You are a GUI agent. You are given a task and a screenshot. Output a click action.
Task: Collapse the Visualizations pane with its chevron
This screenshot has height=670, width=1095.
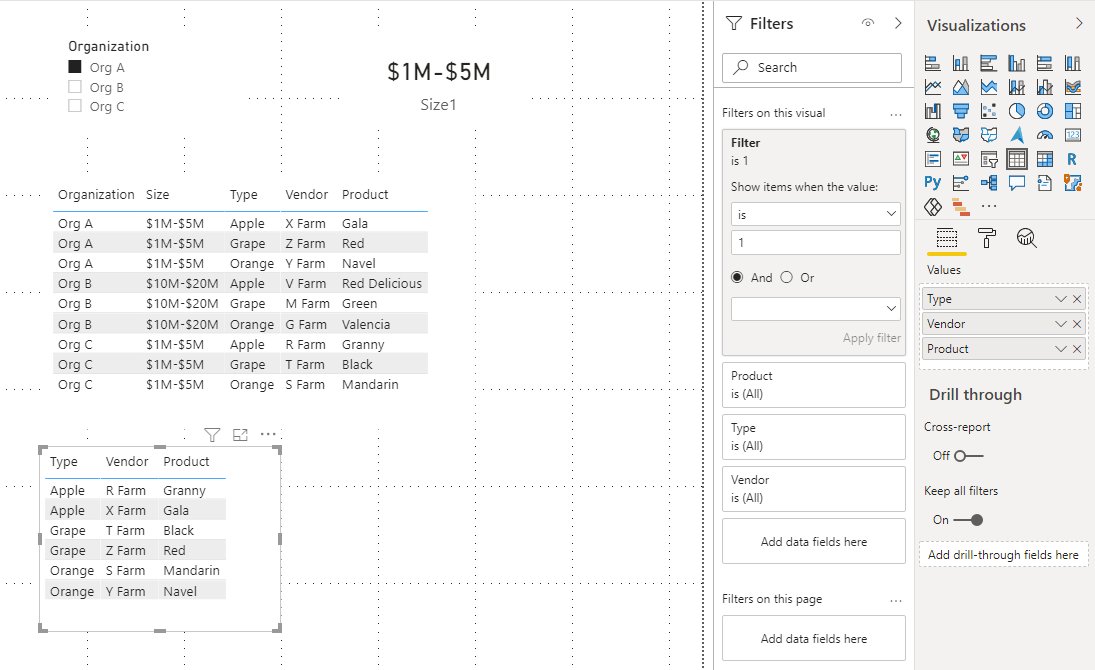(1079, 23)
